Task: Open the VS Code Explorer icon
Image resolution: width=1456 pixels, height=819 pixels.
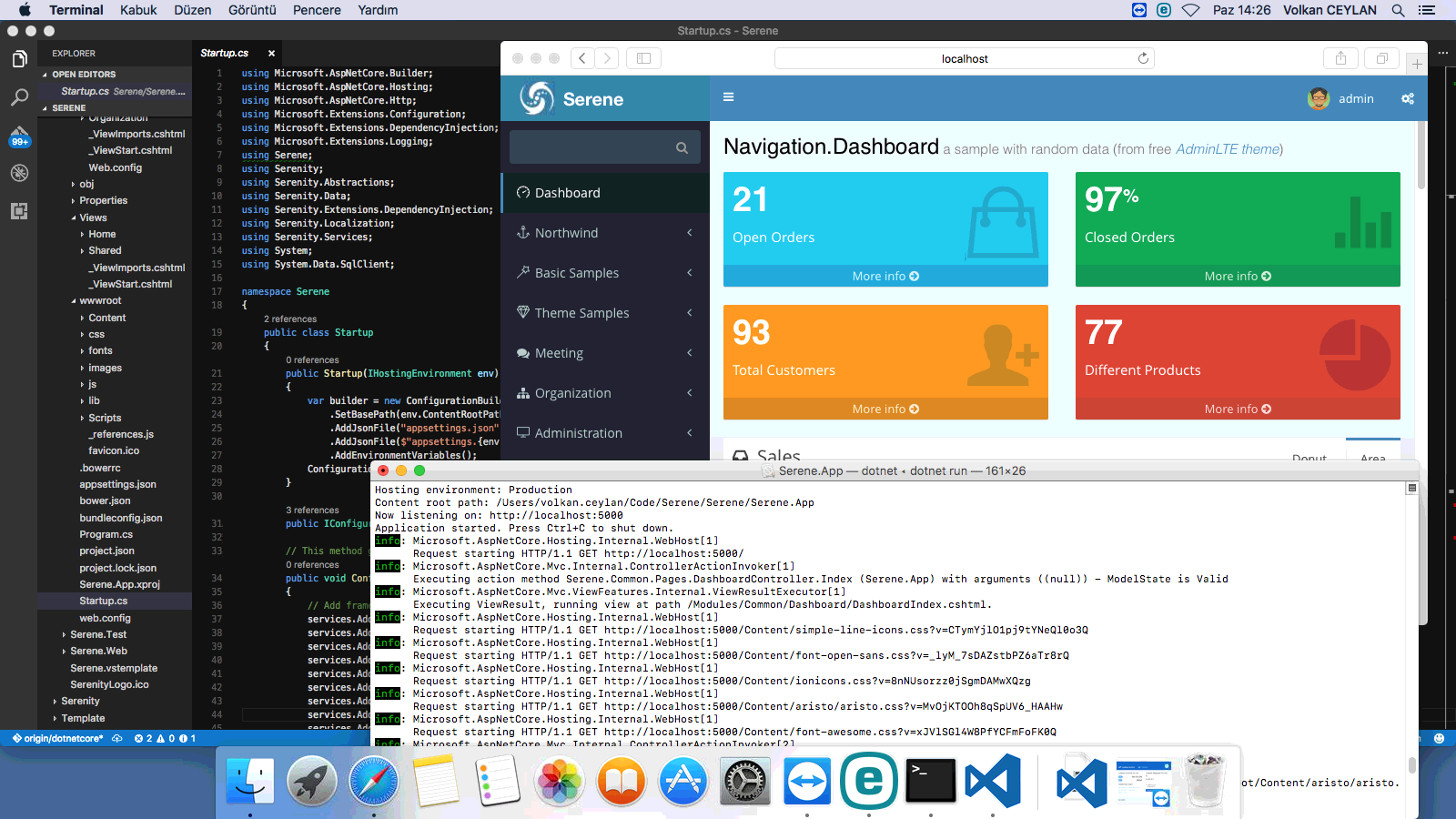Action: point(19,59)
